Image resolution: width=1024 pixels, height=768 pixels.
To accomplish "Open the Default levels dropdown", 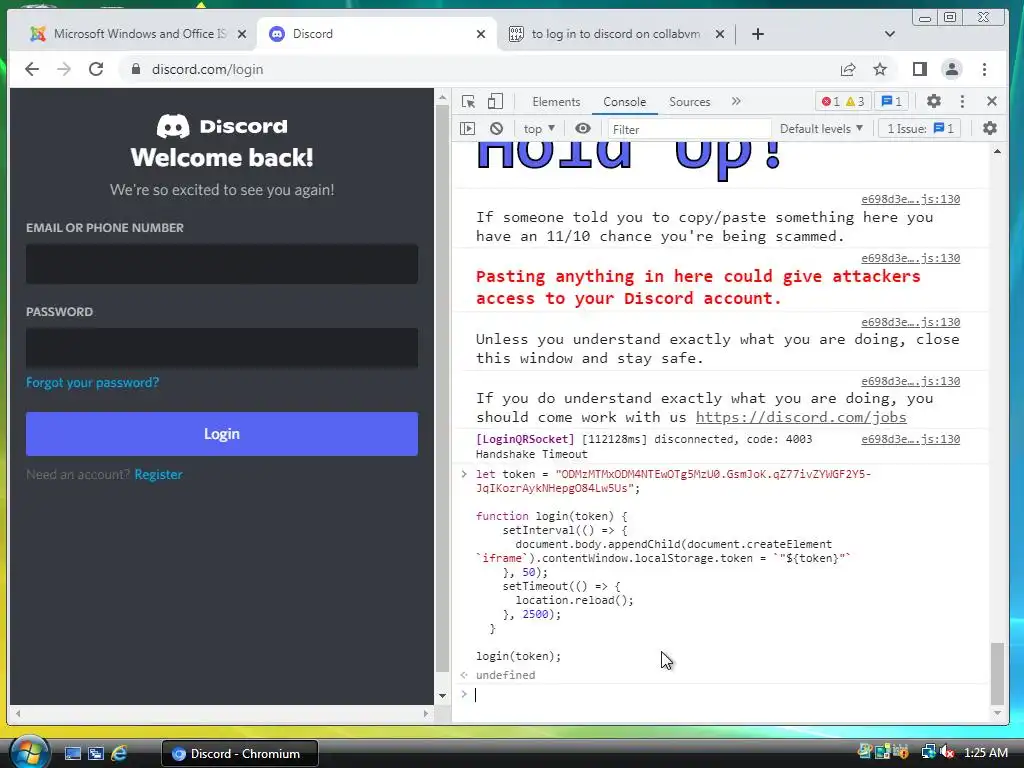I will [821, 129].
